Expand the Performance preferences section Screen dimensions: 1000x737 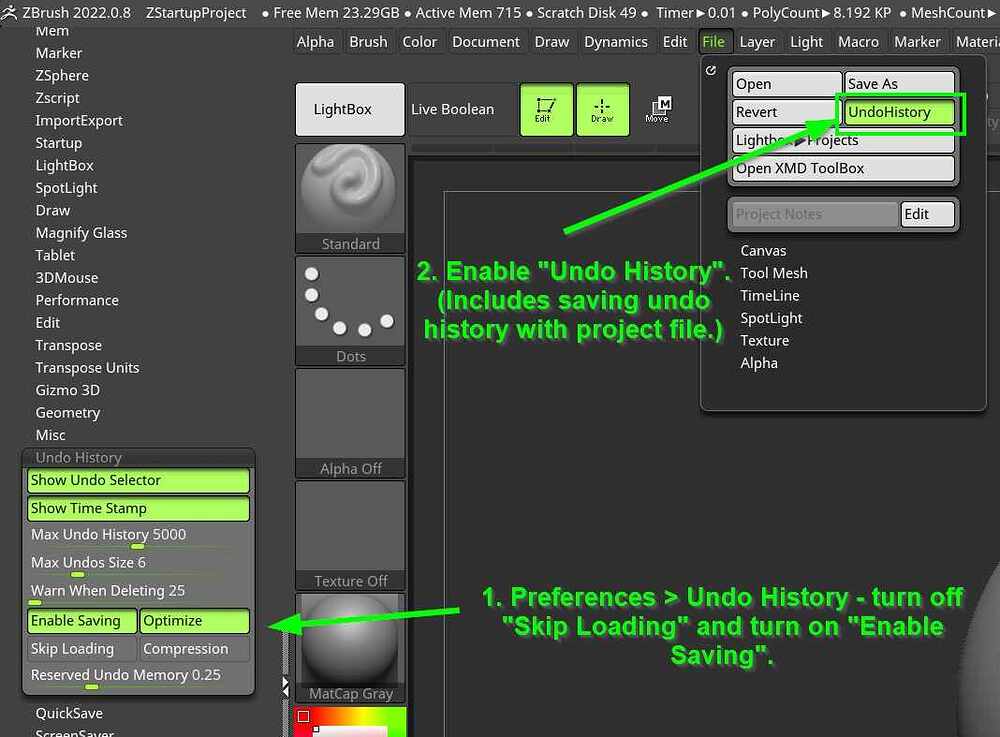(x=77, y=300)
